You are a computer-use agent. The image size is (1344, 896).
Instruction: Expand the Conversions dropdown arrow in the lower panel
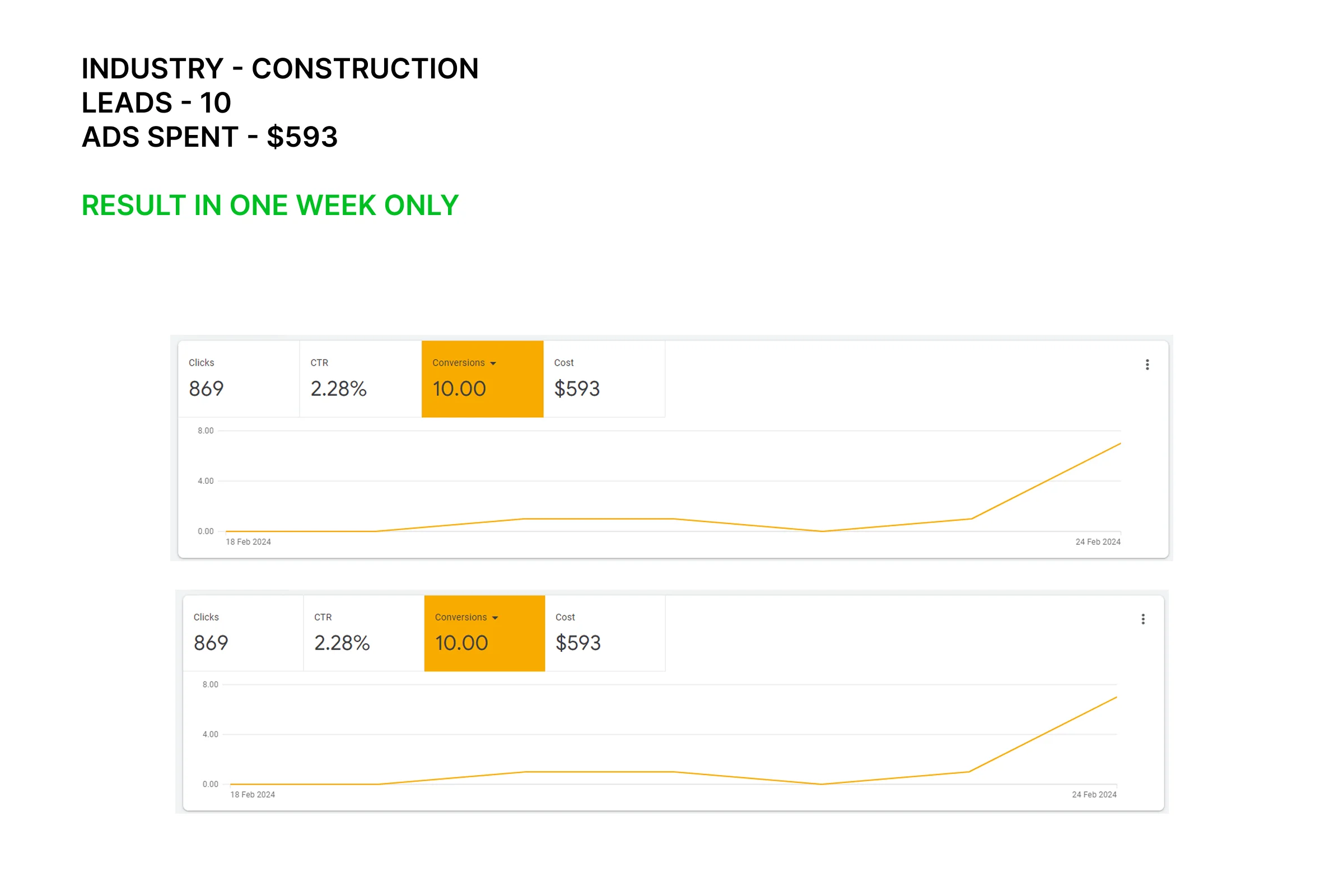pyautogui.click(x=495, y=618)
